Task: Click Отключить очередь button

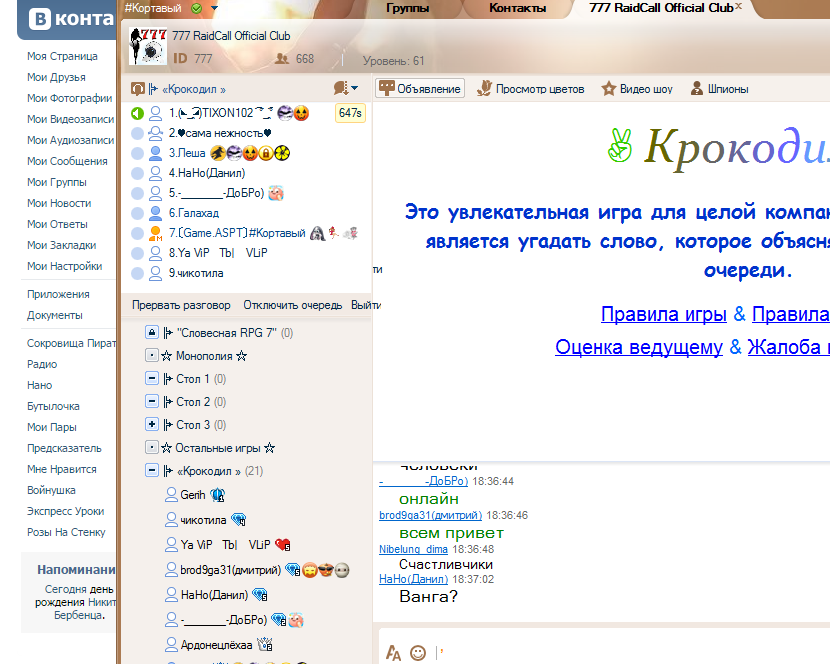Action: [x=292, y=305]
